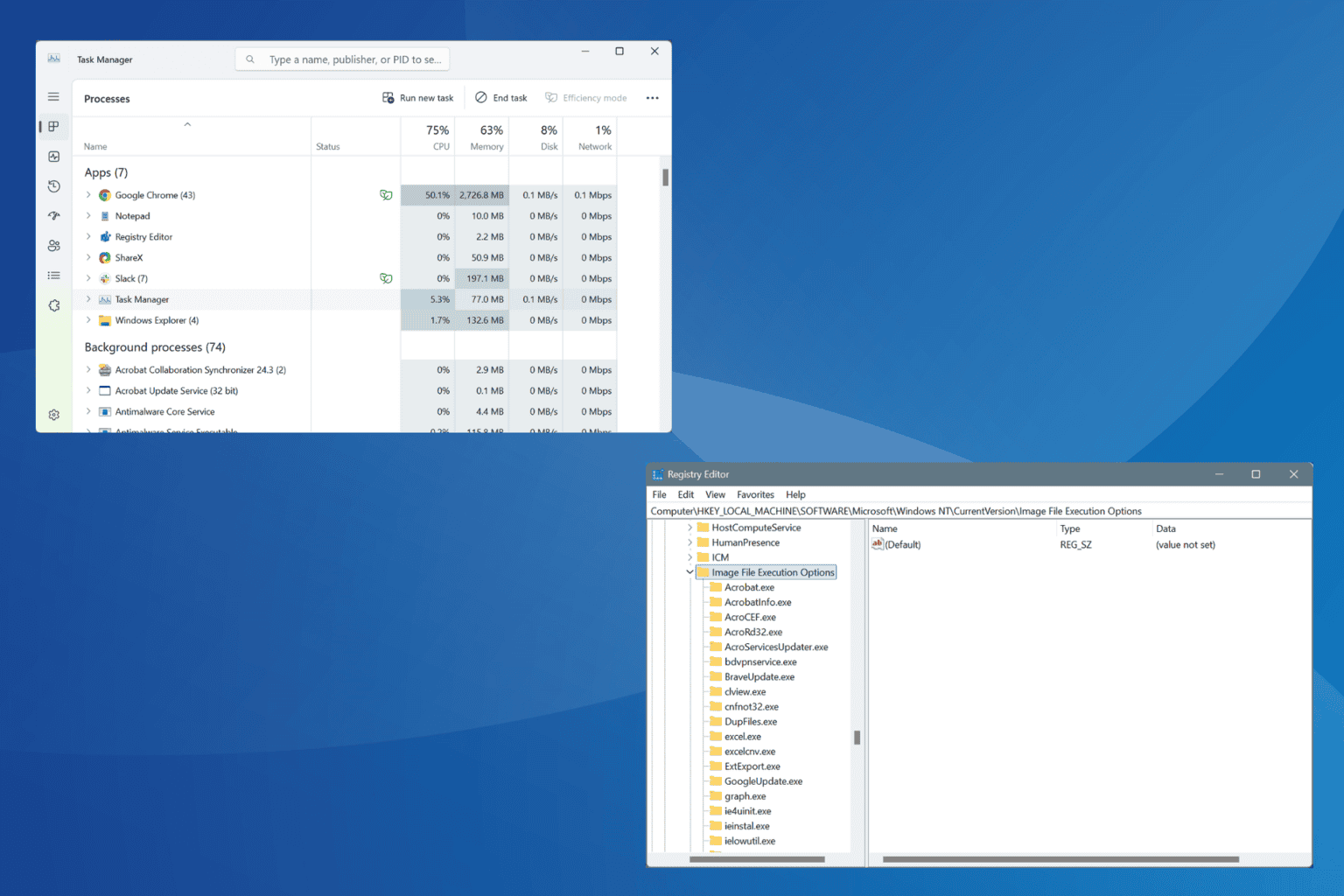Click Acrobat.exe folder icon in registry tree
This screenshot has width=1344, height=896.
(x=716, y=587)
